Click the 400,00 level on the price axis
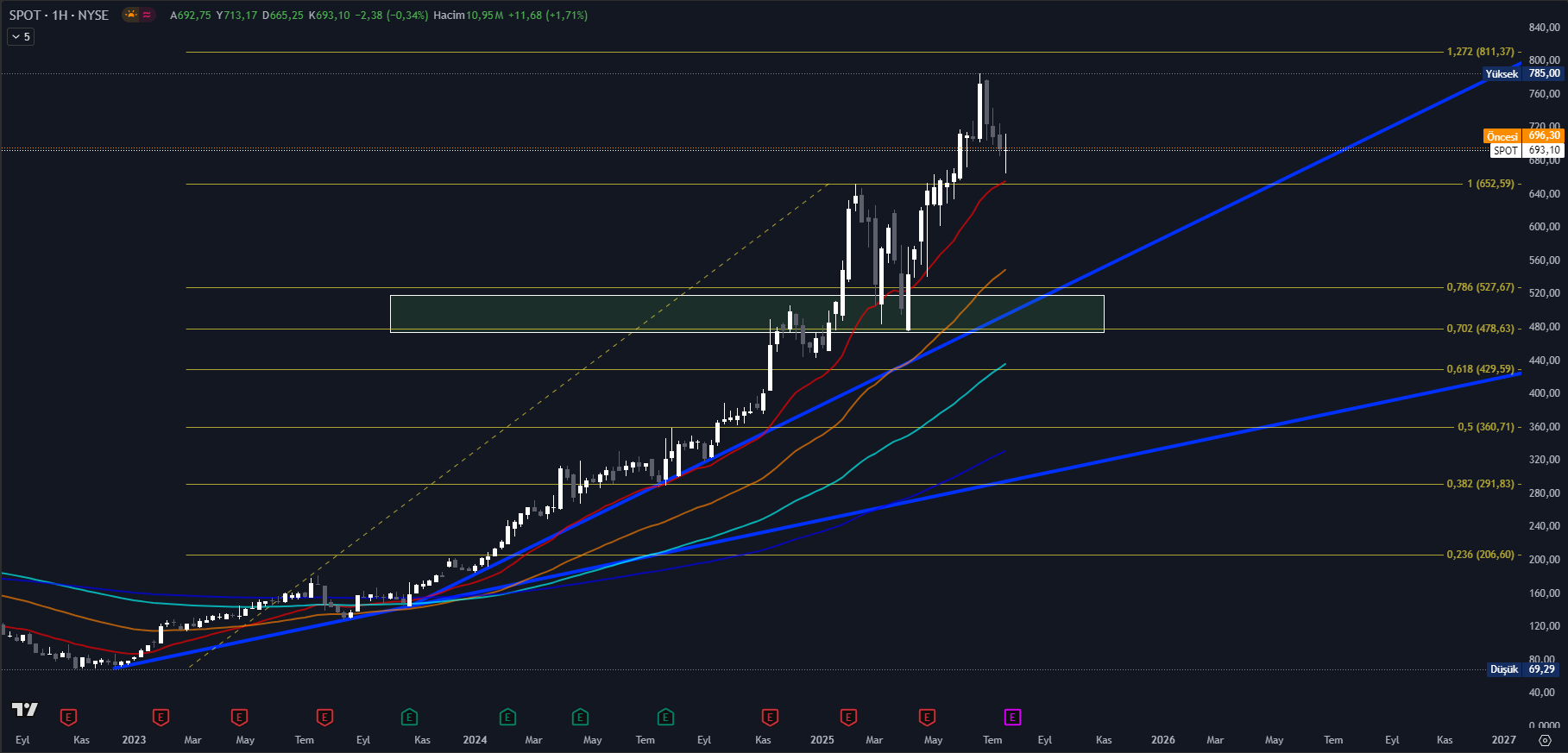This screenshot has height=753, width=1568. click(x=1544, y=393)
